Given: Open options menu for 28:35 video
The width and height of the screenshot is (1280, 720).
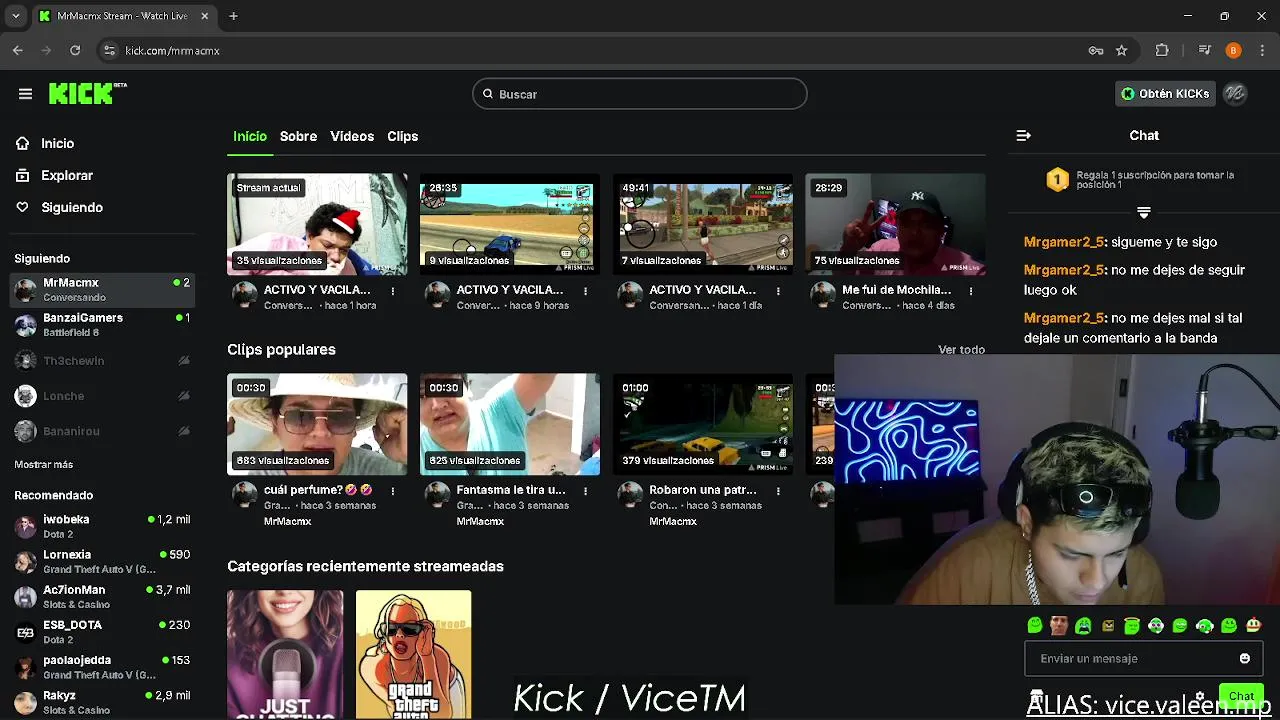Looking at the screenshot, I should pyautogui.click(x=585, y=291).
